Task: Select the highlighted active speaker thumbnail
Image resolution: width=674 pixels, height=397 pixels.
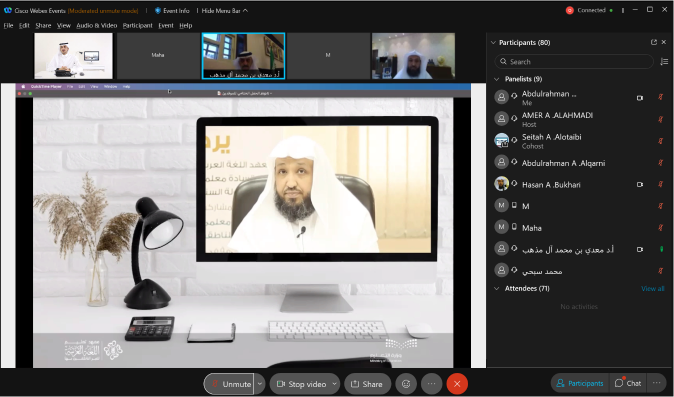Action: (243, 56)
